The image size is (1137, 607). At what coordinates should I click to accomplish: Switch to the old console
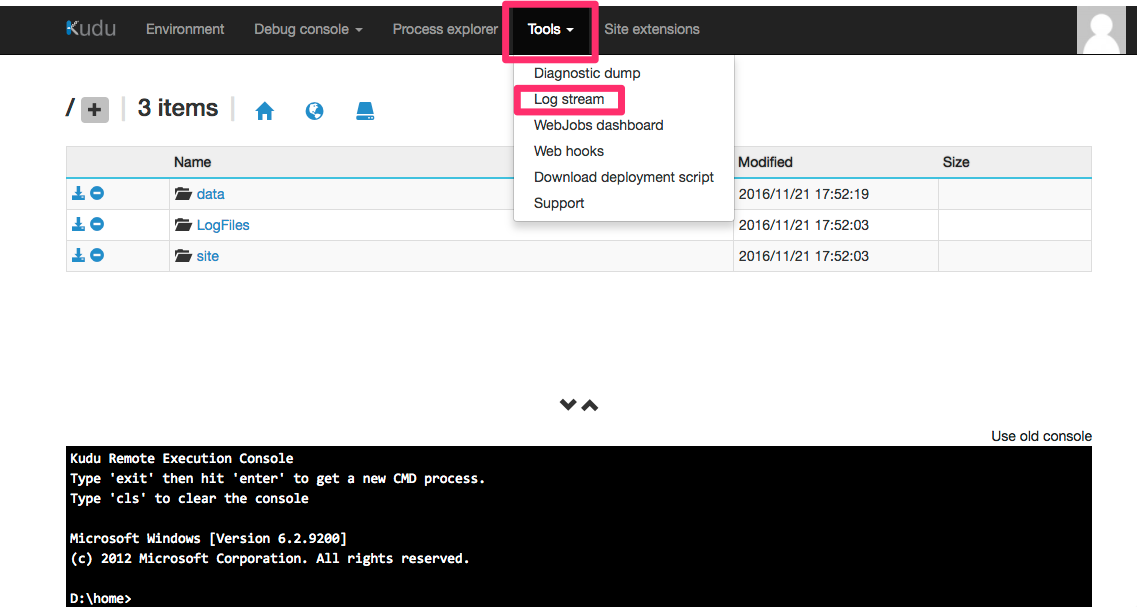1041,436
